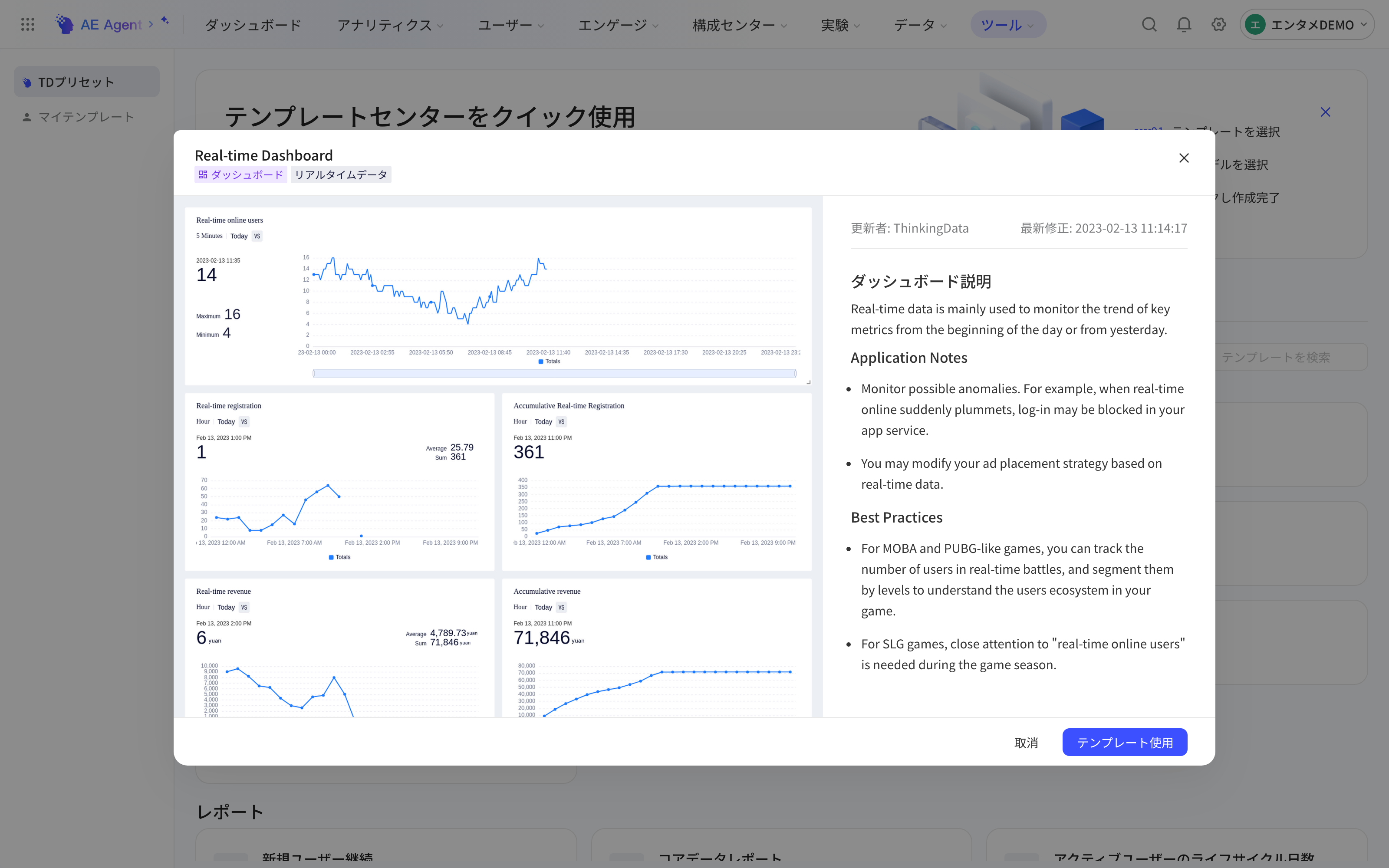Click the search magnifier icon in header
Image resolution: width=1389 pixels, height=868 pixels.
click(x=1149, y=24)
